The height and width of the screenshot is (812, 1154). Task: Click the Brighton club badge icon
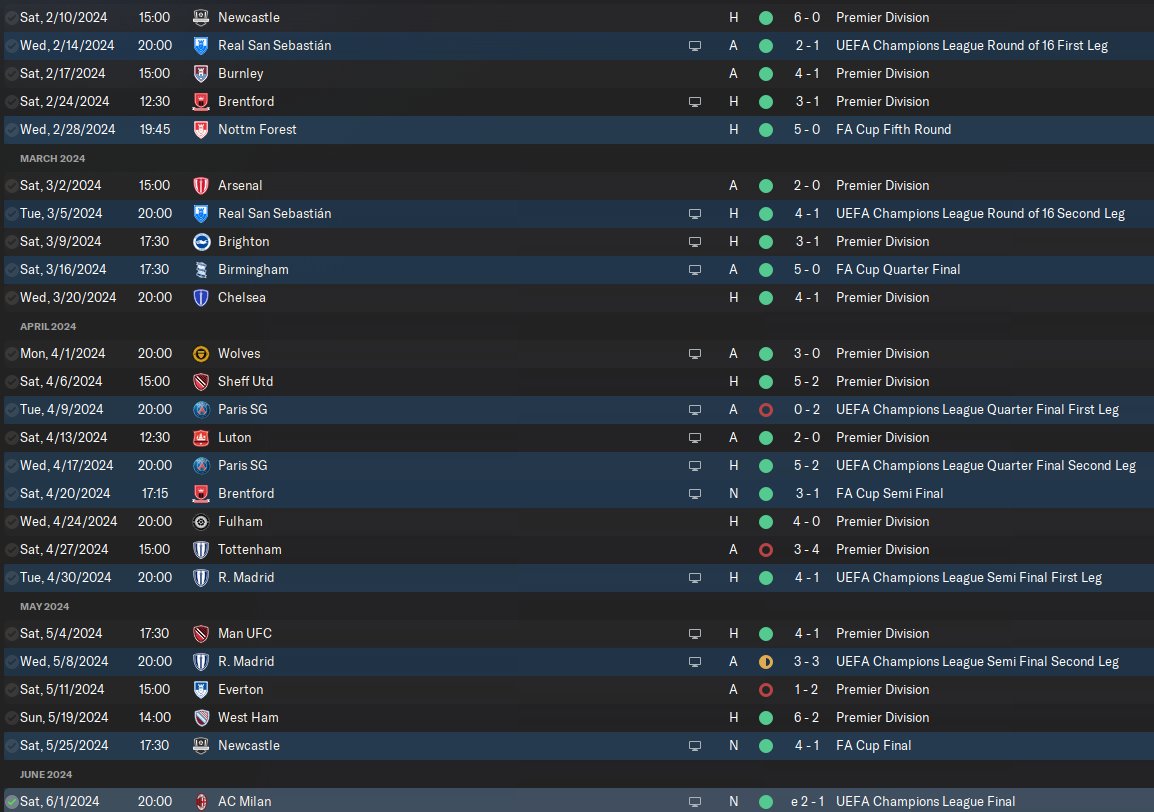pos(200,241)
